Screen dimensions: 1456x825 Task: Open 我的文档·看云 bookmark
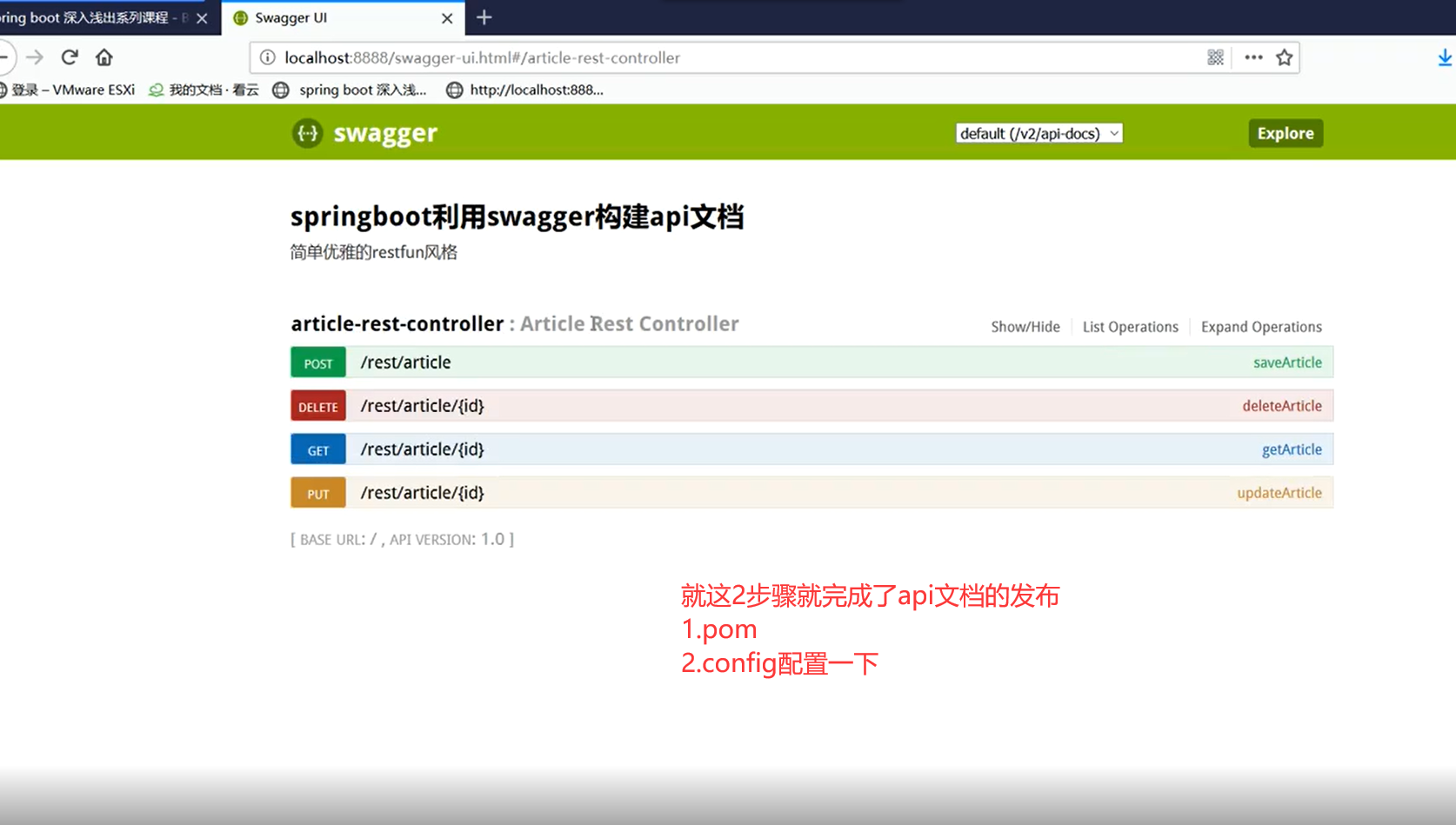[x=204, y=90]
